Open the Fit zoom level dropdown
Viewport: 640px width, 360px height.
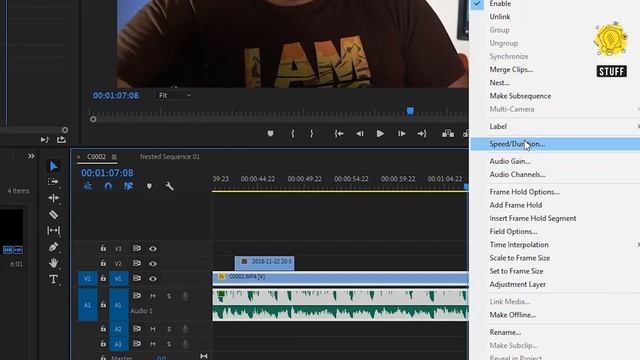174,96
